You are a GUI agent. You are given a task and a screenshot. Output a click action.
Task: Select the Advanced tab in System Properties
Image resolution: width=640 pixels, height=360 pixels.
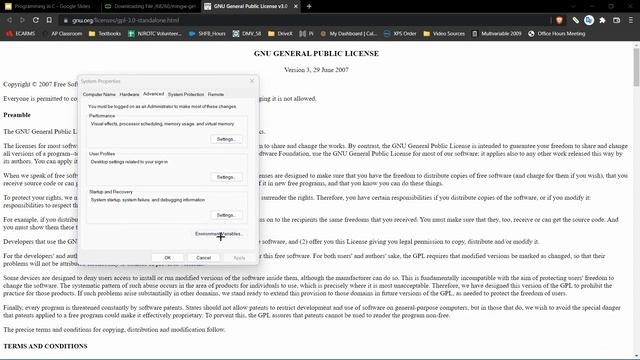click(153, 94)
